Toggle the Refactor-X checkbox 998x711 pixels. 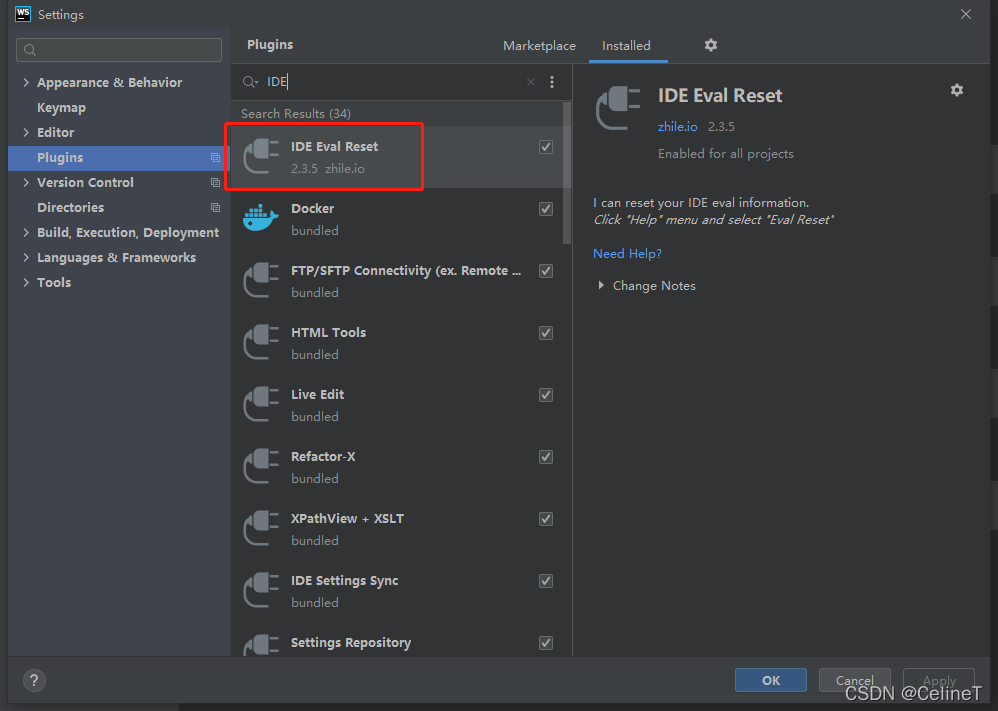[x=546, y=457]
